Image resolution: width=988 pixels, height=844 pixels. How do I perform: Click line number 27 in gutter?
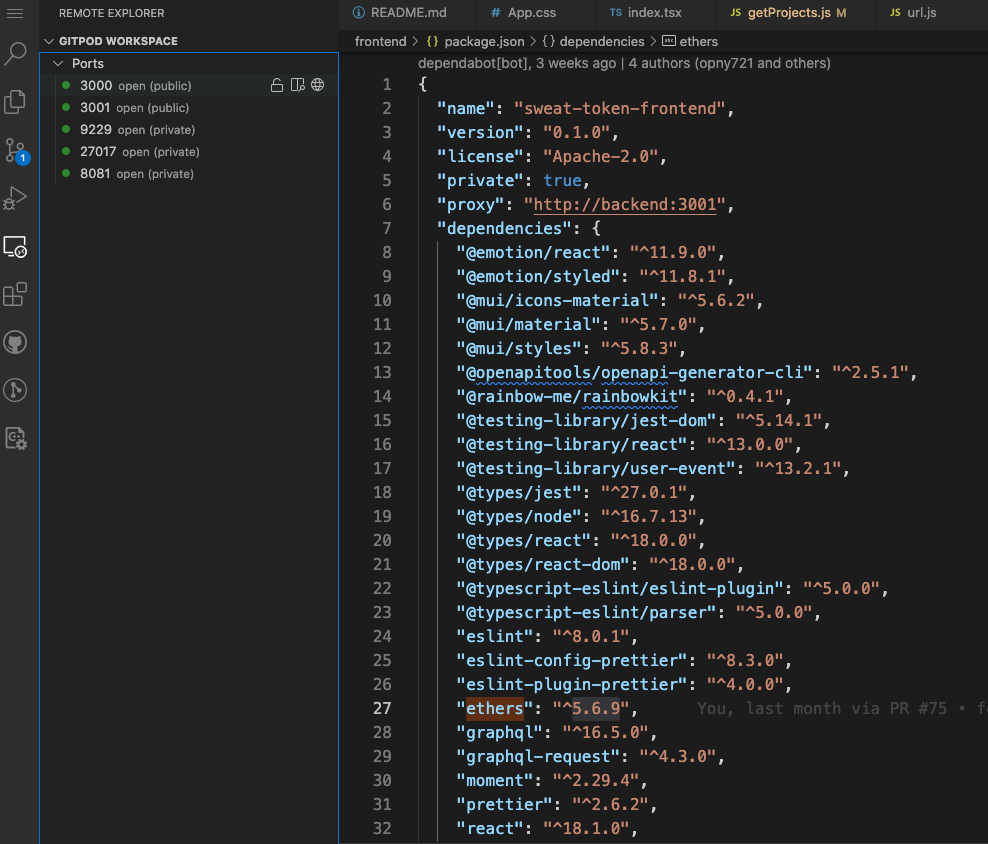382,708
